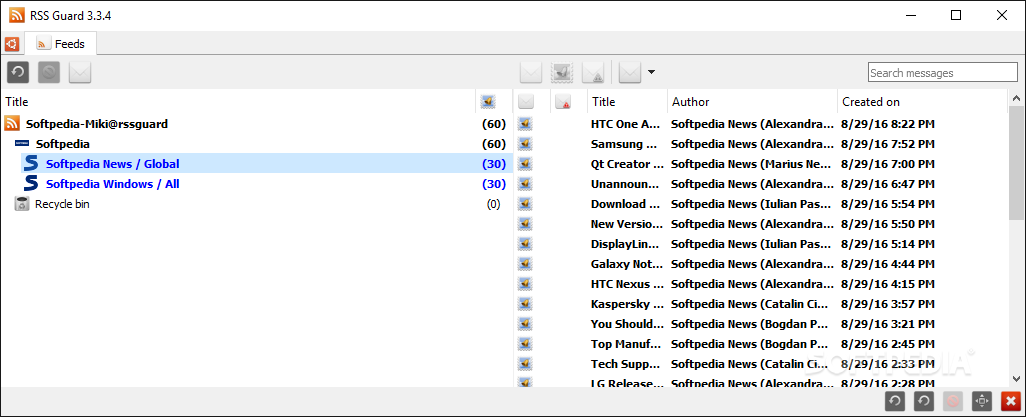Click the envelope icon beside the dropdown arrow
Viewport: 1026px width, 417px height.
[x=629, y=72]
